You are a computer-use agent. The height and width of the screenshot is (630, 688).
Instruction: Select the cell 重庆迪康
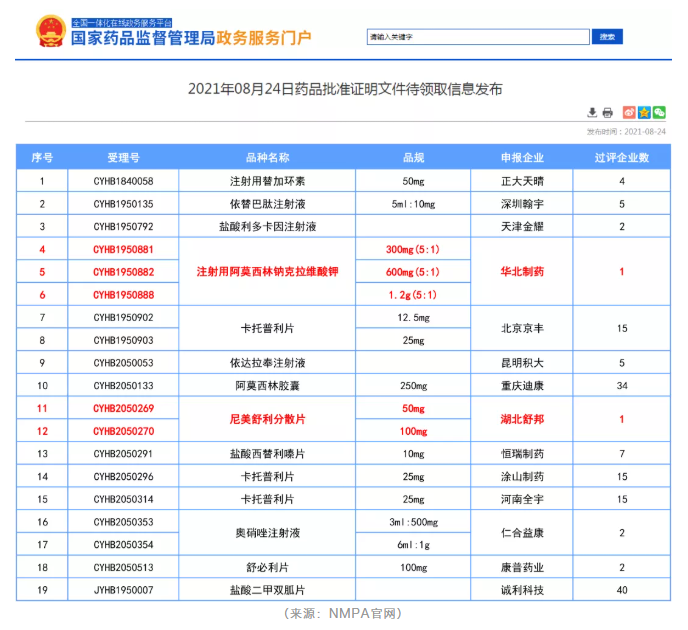pos(522,386)
